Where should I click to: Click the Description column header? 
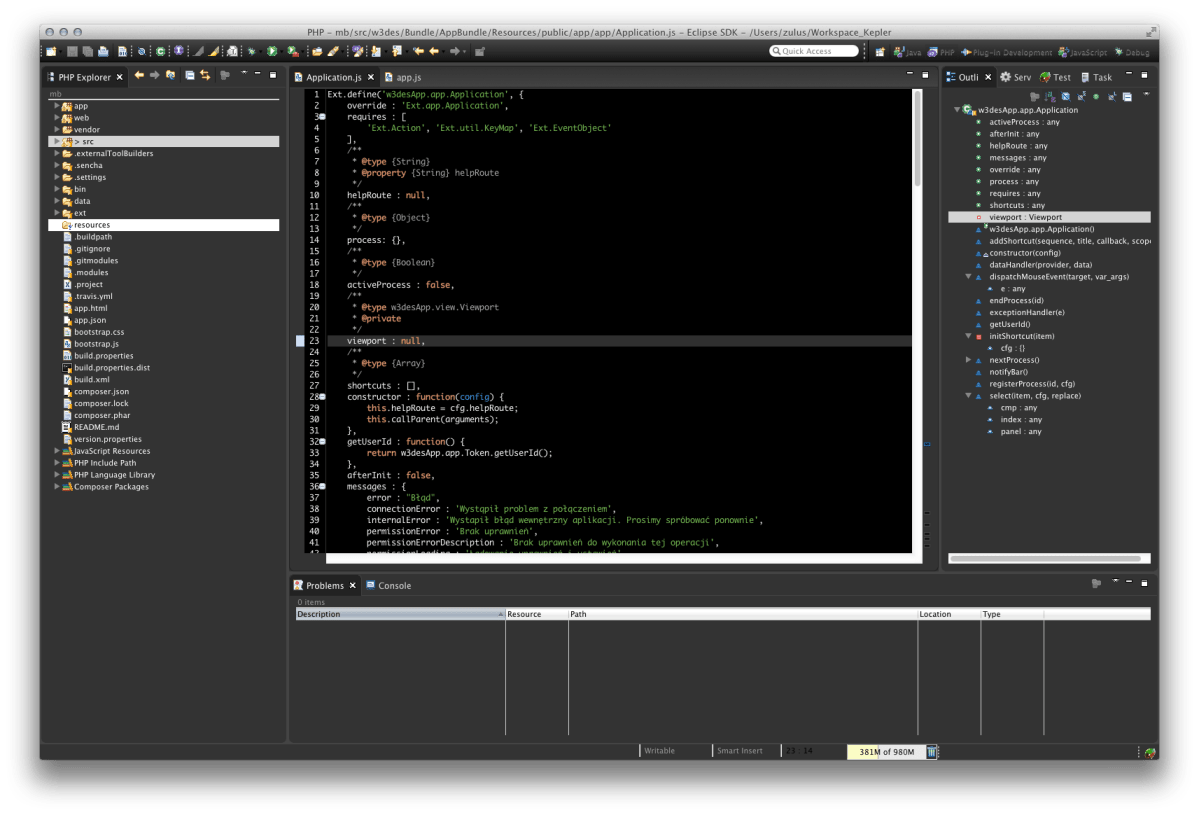click(400, 614)
